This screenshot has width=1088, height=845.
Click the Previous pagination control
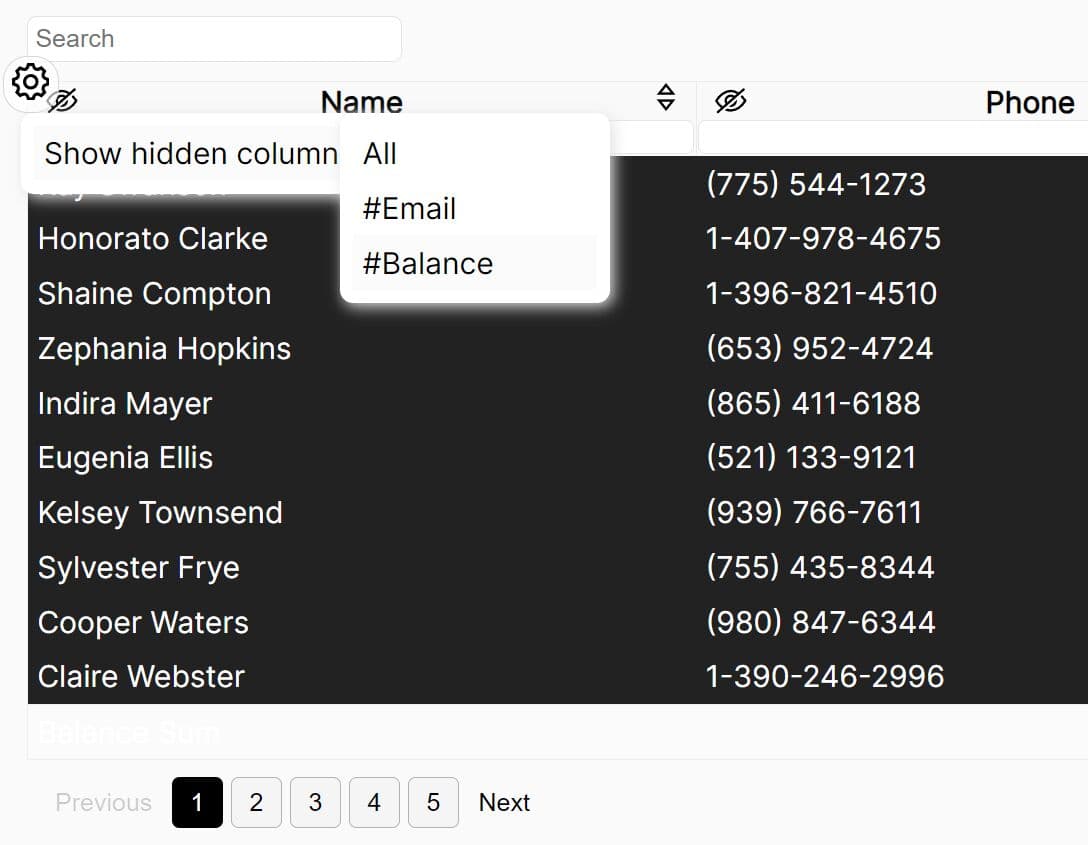tap(103, 802)
